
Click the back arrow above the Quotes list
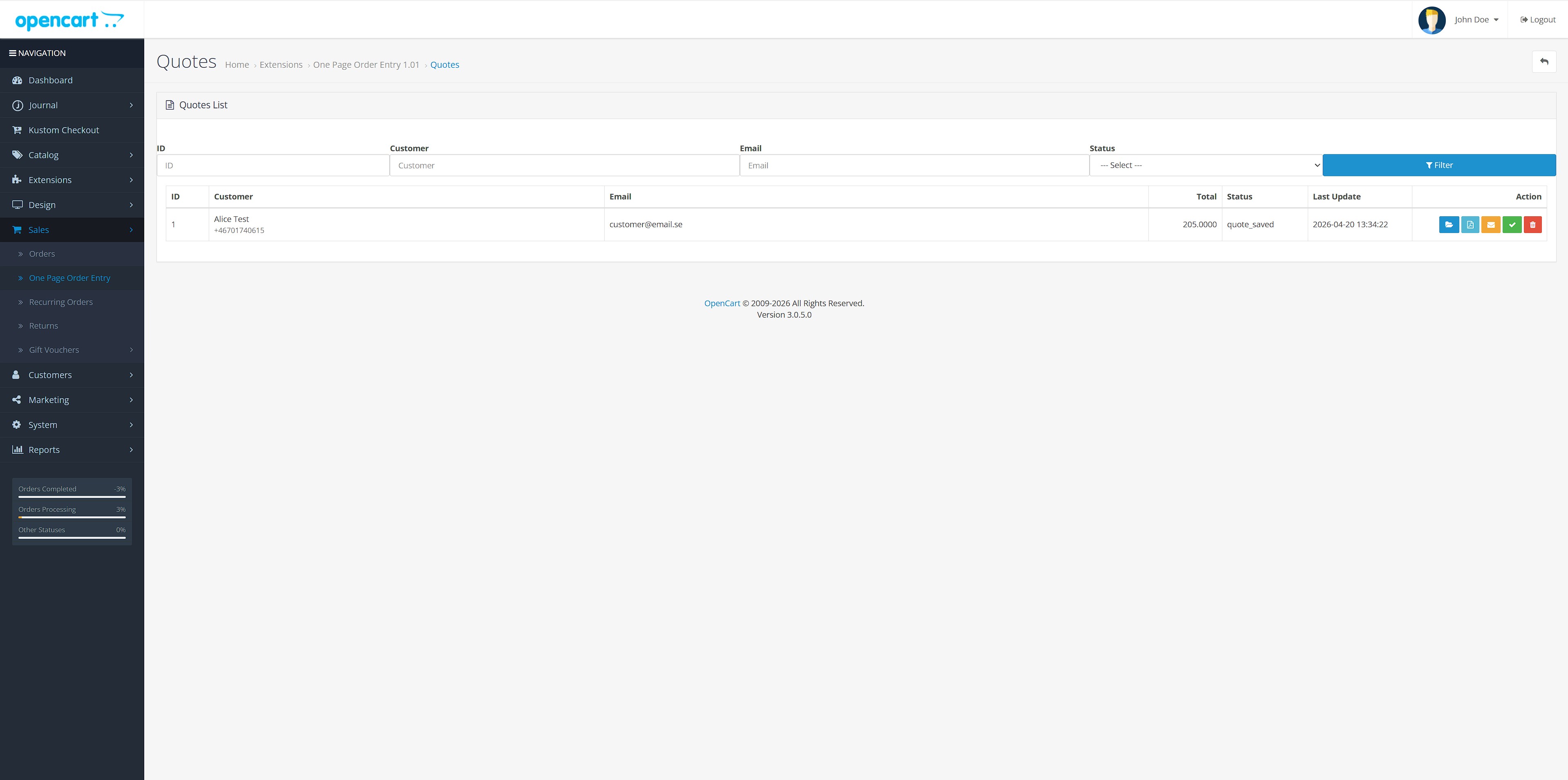click(1544, 61)
